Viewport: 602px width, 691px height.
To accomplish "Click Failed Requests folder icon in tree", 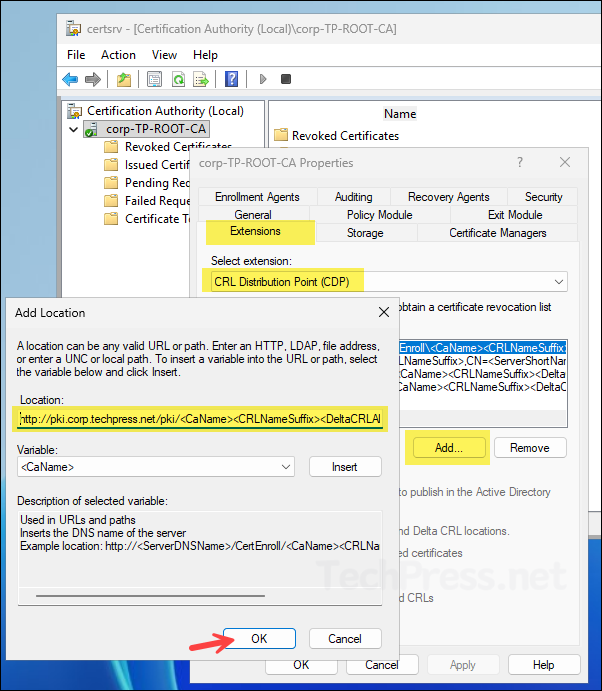I will pyautogui.click(x=111, y=201).
